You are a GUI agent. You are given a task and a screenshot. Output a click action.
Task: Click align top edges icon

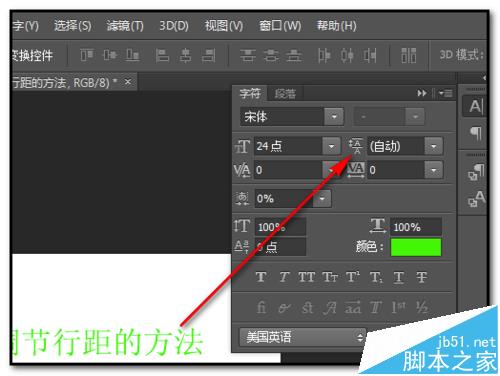coord(87,55)
